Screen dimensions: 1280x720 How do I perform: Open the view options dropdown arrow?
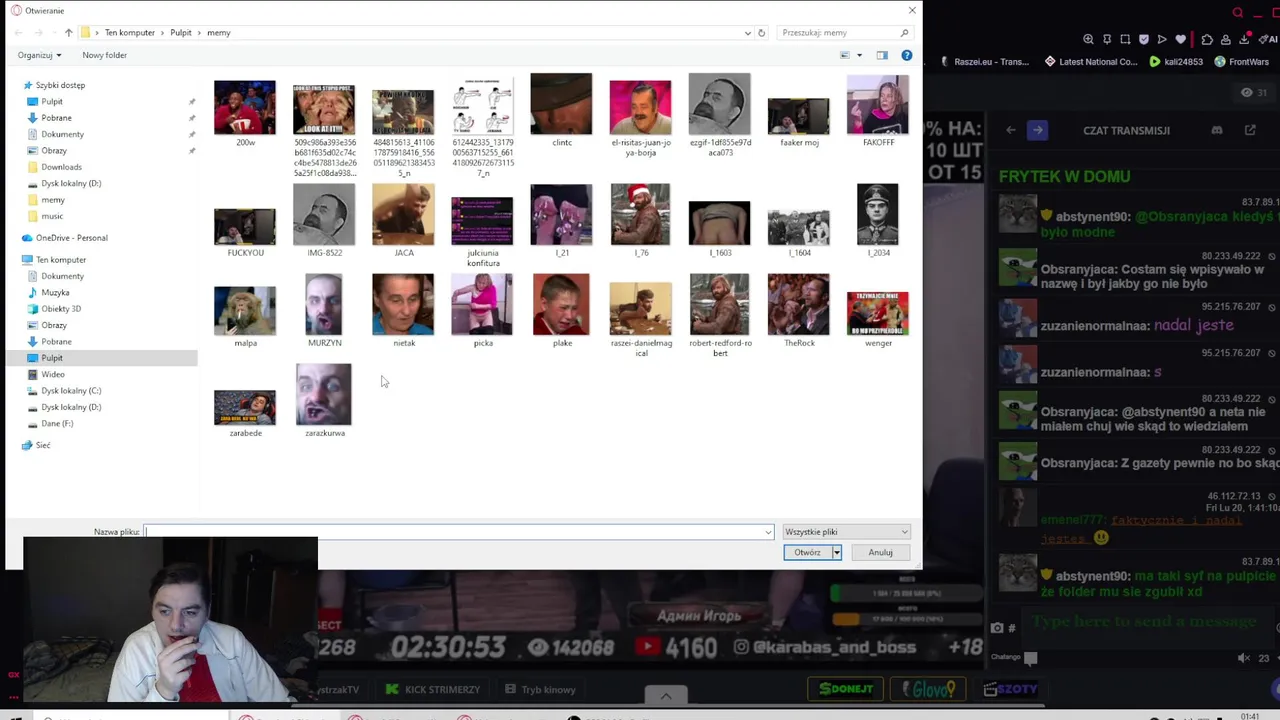[x=859, y=55]
